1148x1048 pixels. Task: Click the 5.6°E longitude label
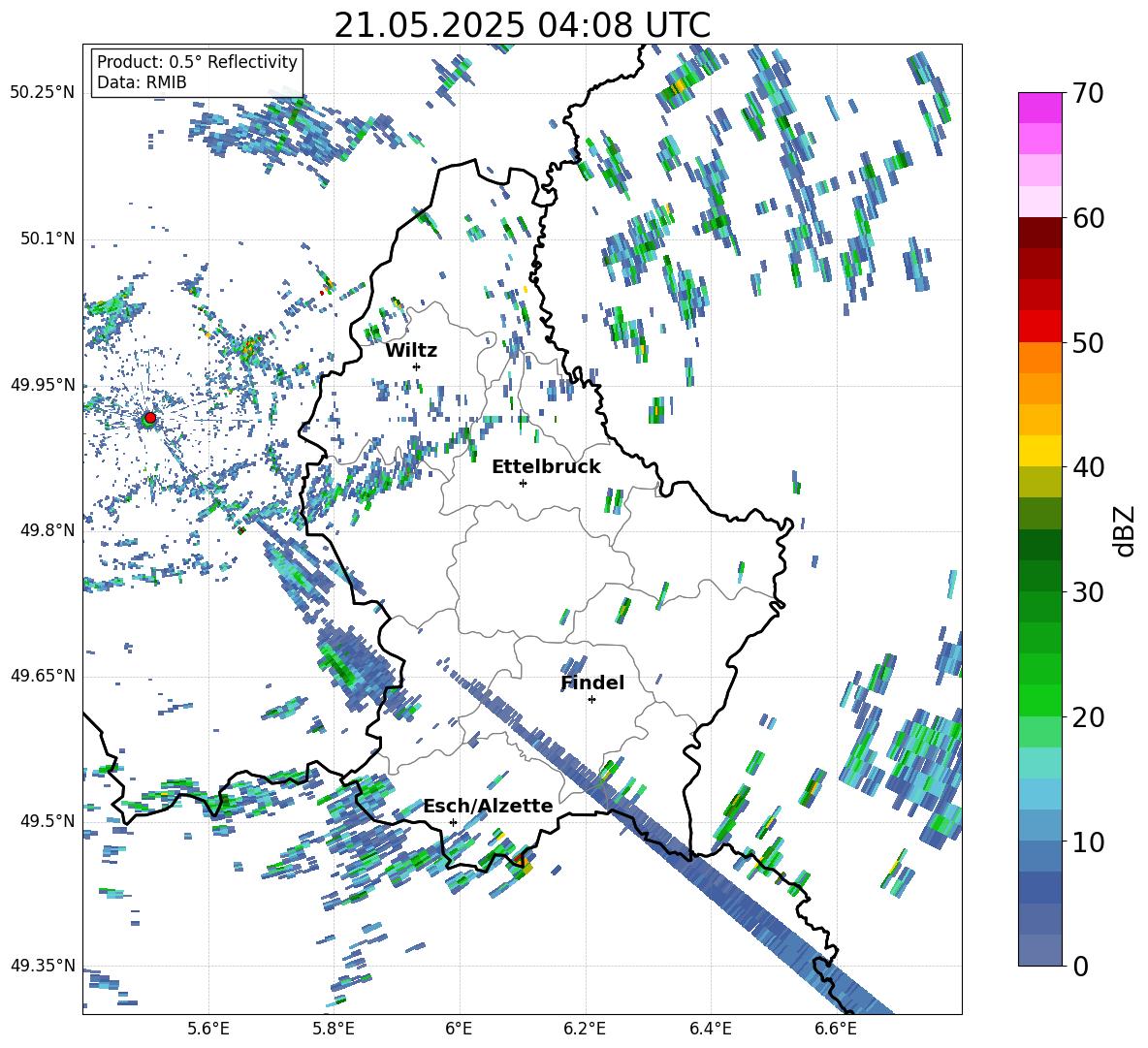208,1029
